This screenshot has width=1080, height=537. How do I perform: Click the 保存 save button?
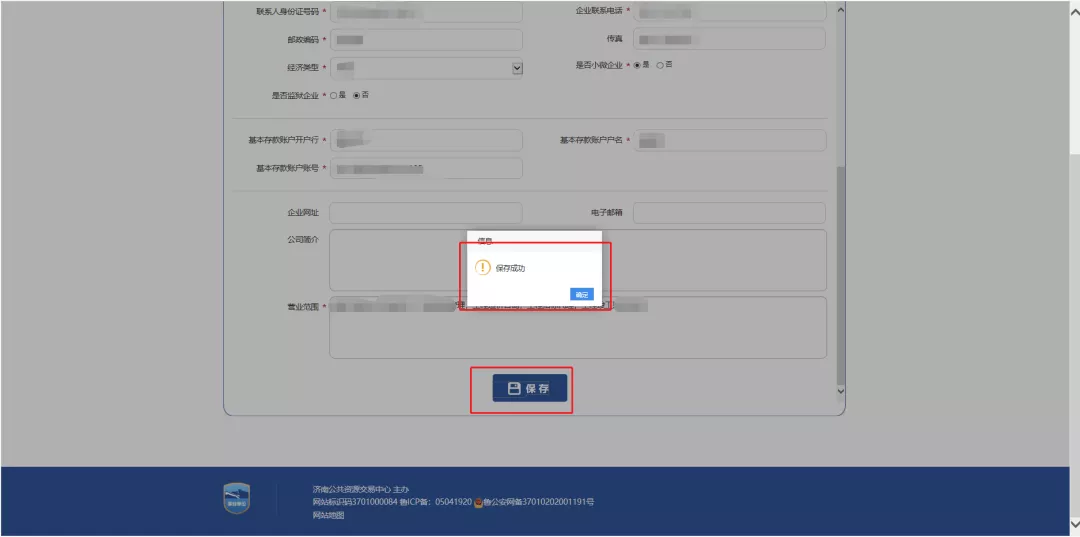[x=530, y=389]
